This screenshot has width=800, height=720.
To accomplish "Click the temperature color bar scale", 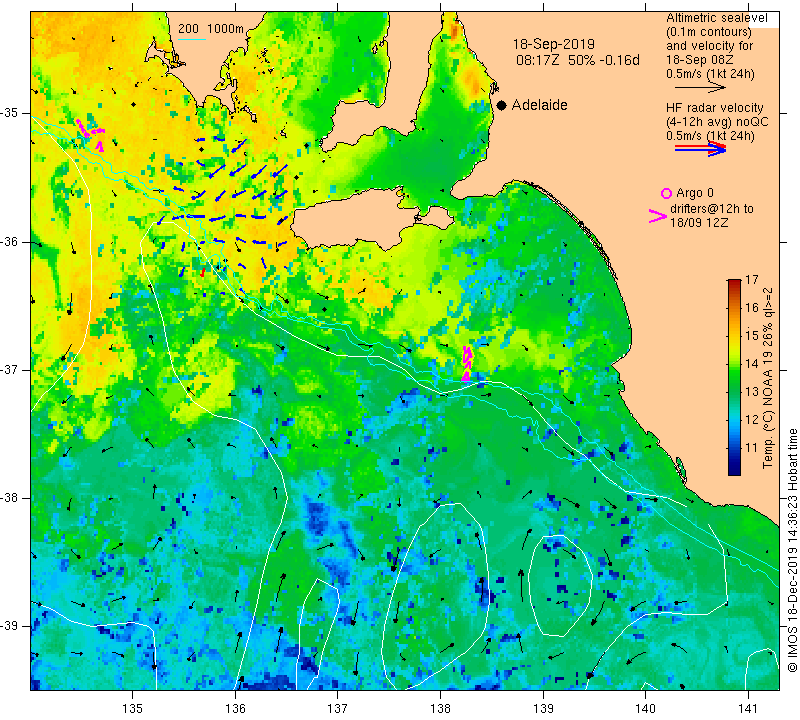I will tap(734, 377).
